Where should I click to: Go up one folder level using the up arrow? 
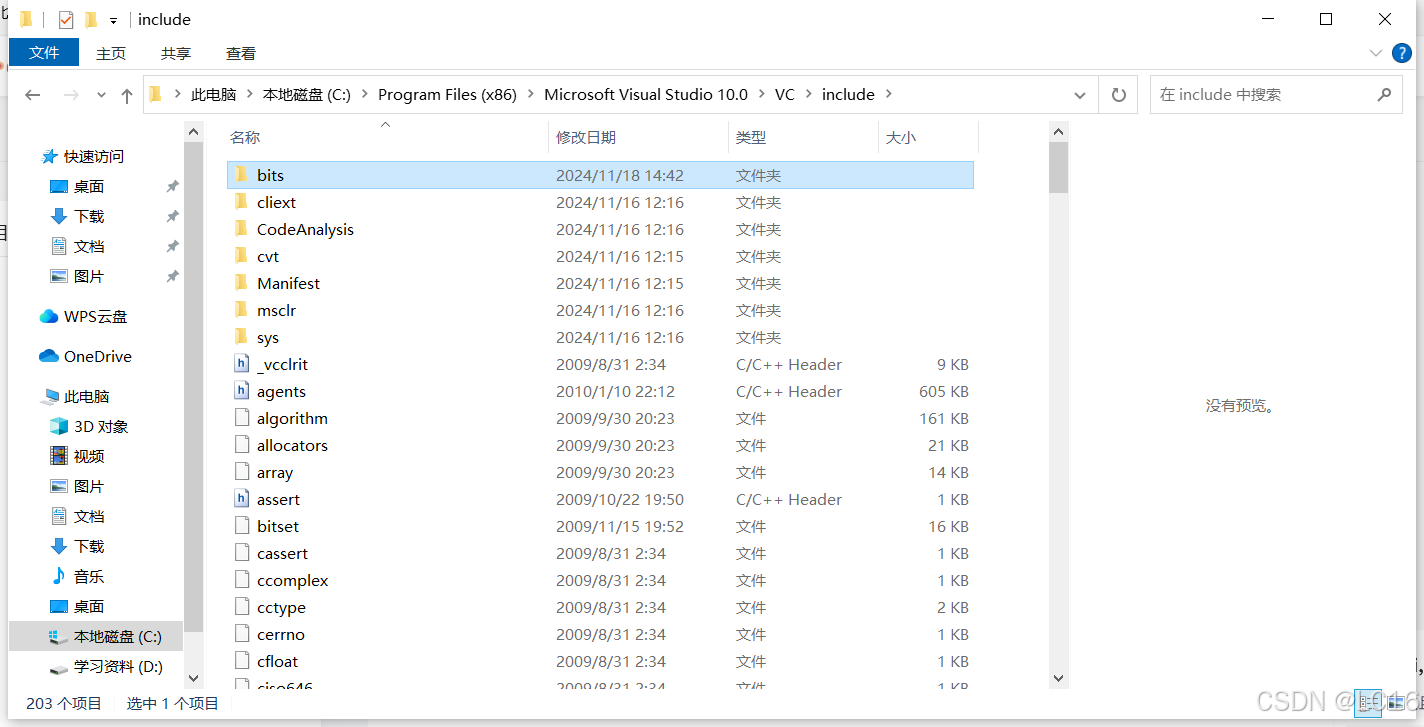125,94
